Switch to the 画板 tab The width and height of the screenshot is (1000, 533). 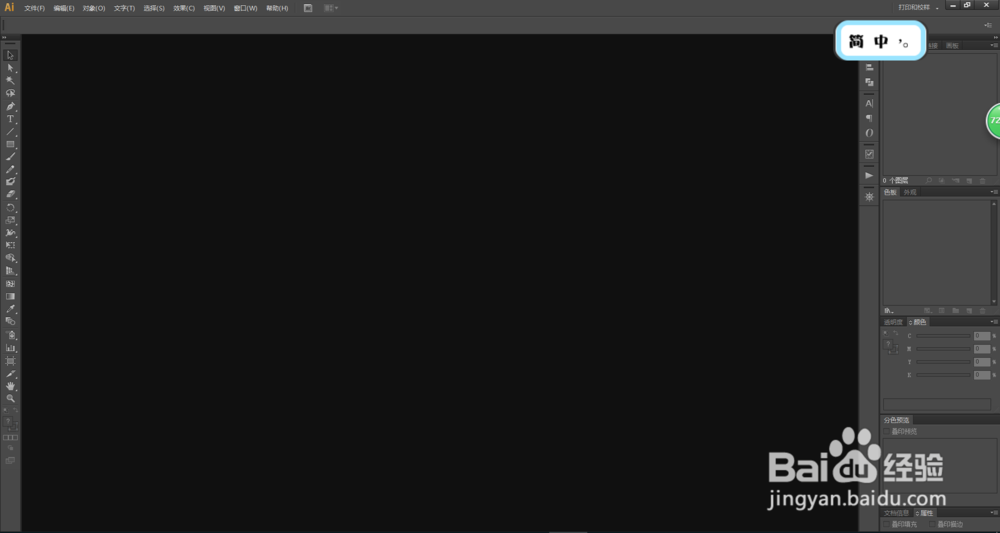(952, 46)
